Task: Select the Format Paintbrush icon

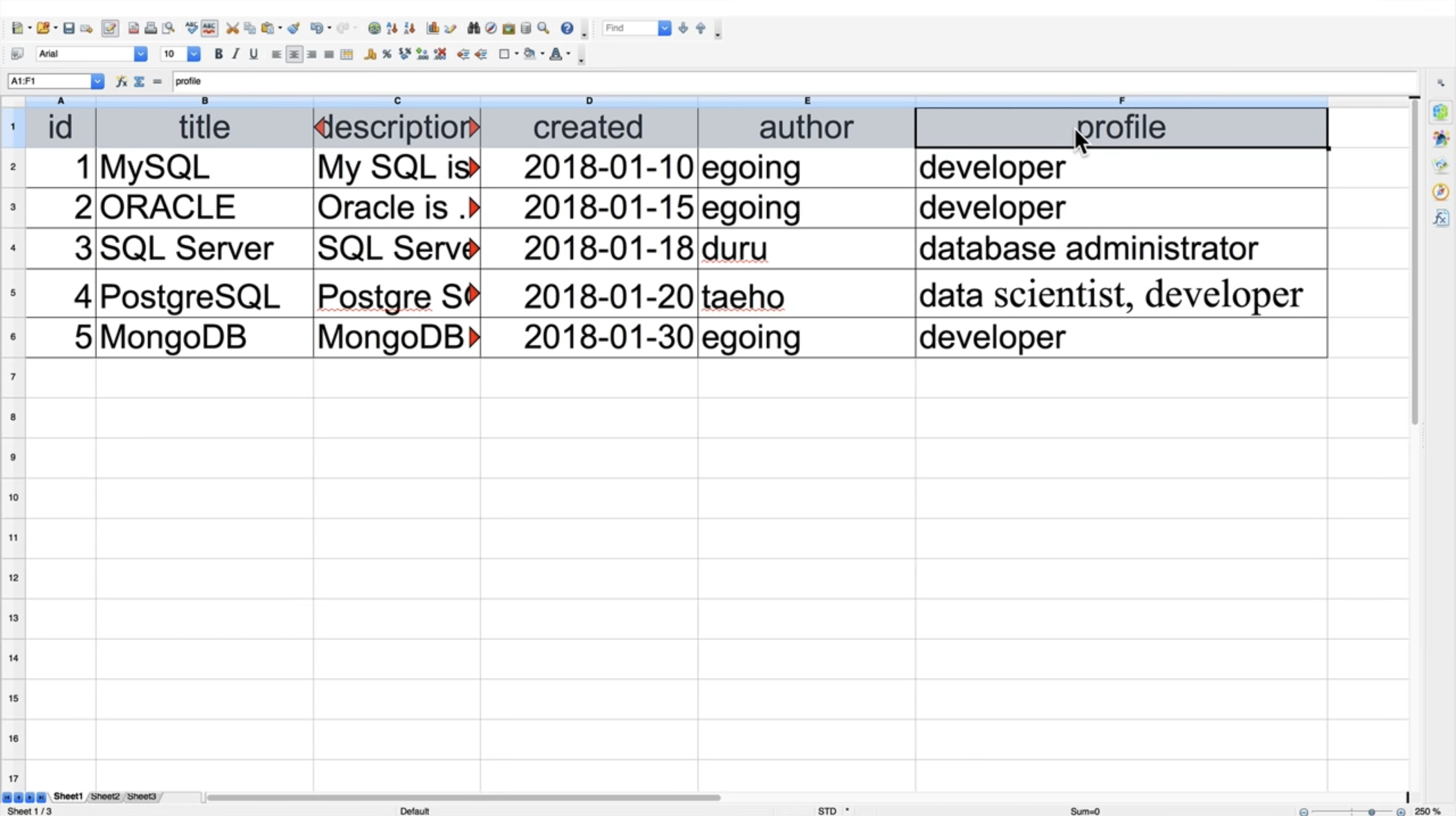Action: (293, 28)
